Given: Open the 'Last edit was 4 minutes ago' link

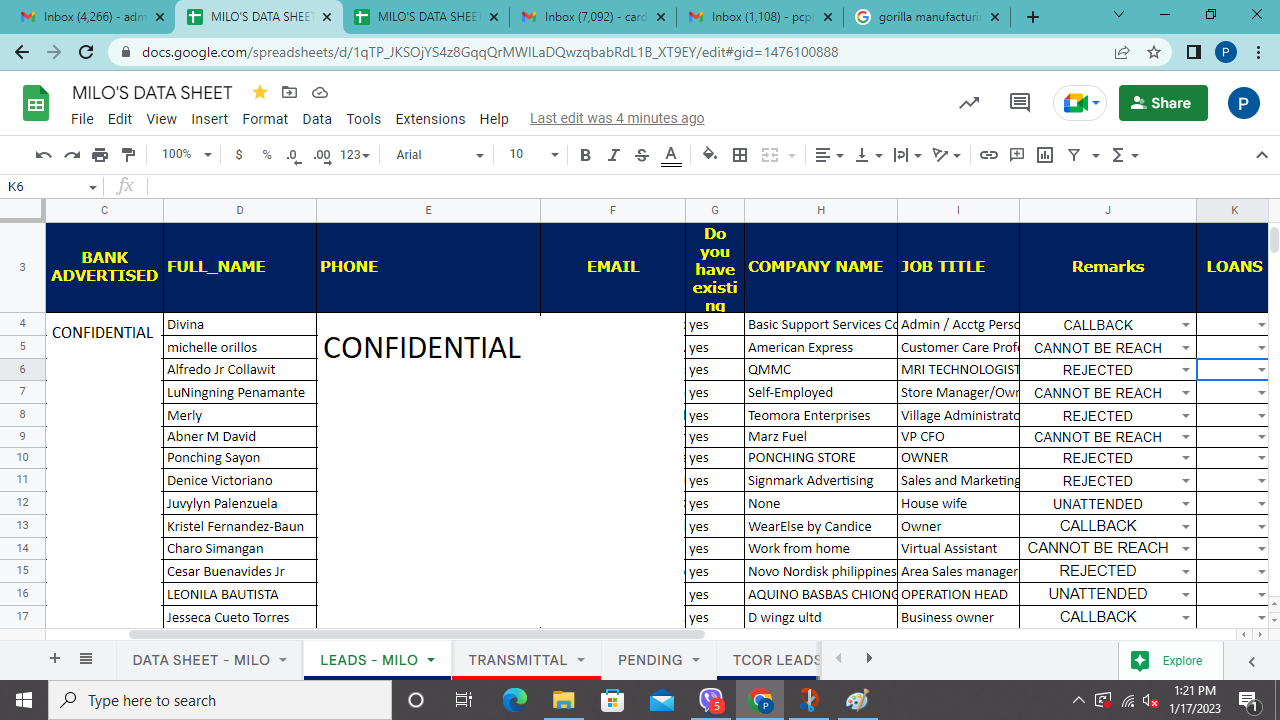Looking at the screenshot, I should (x=617, y=118).
